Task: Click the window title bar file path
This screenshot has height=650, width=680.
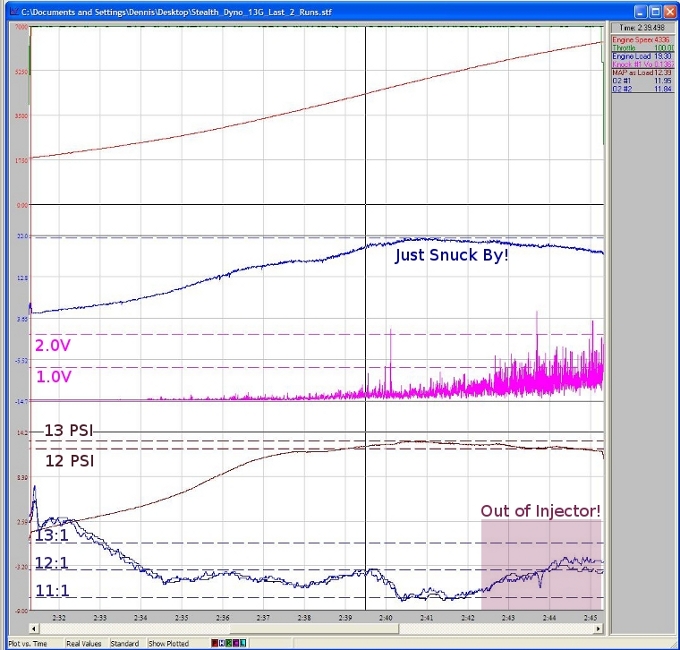Action: [177, 12]
